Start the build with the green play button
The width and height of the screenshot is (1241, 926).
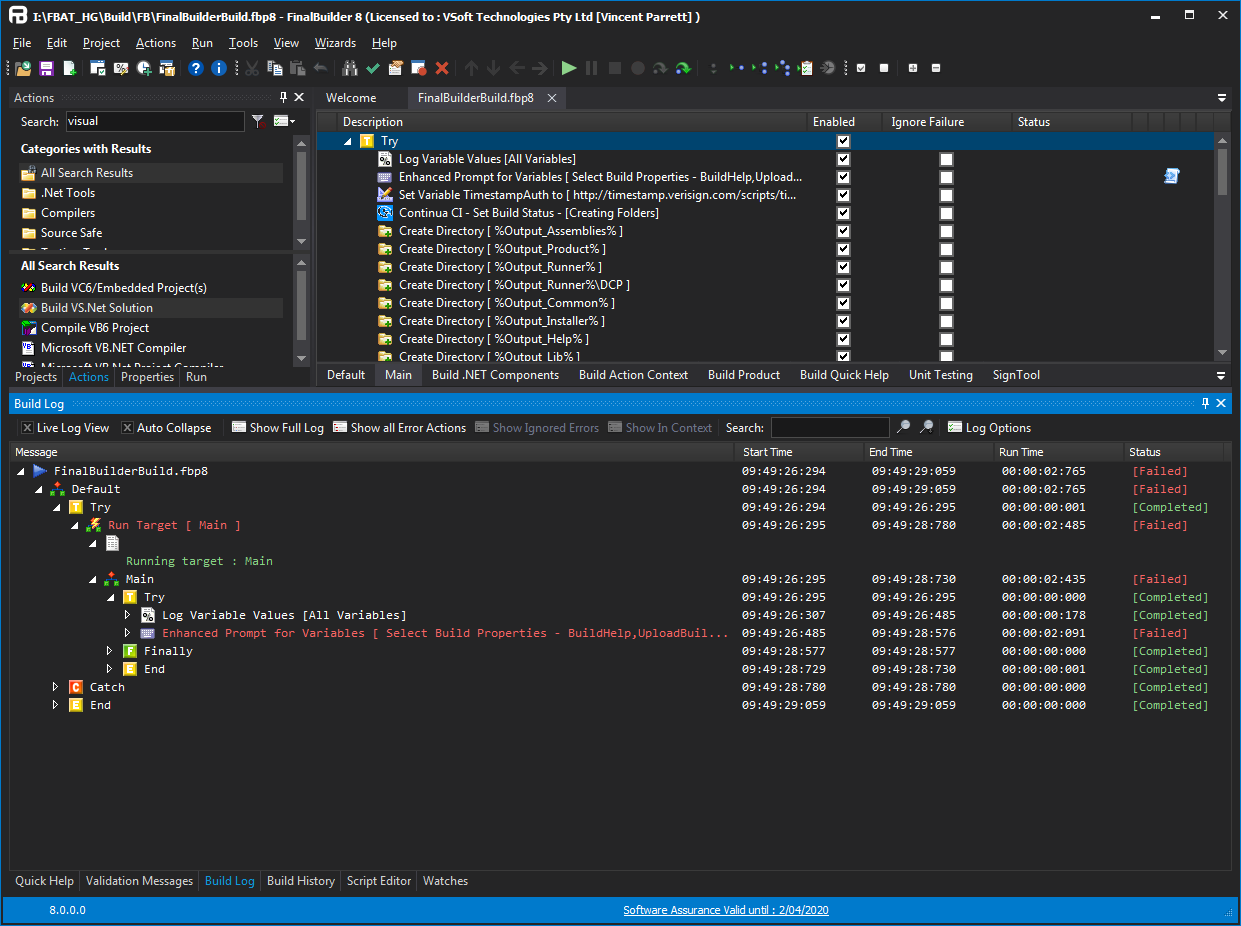point(569,68)
